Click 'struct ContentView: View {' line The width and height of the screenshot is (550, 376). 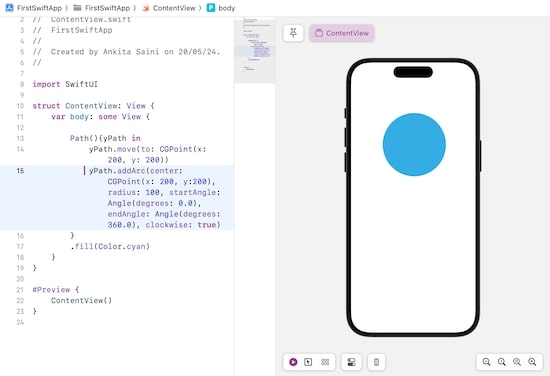(x=93, y=106)
